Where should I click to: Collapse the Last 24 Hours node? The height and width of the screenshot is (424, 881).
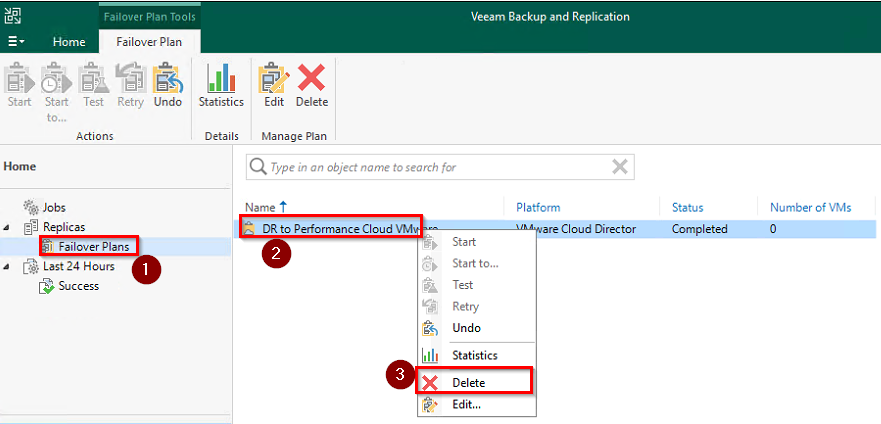click(7, 267)
